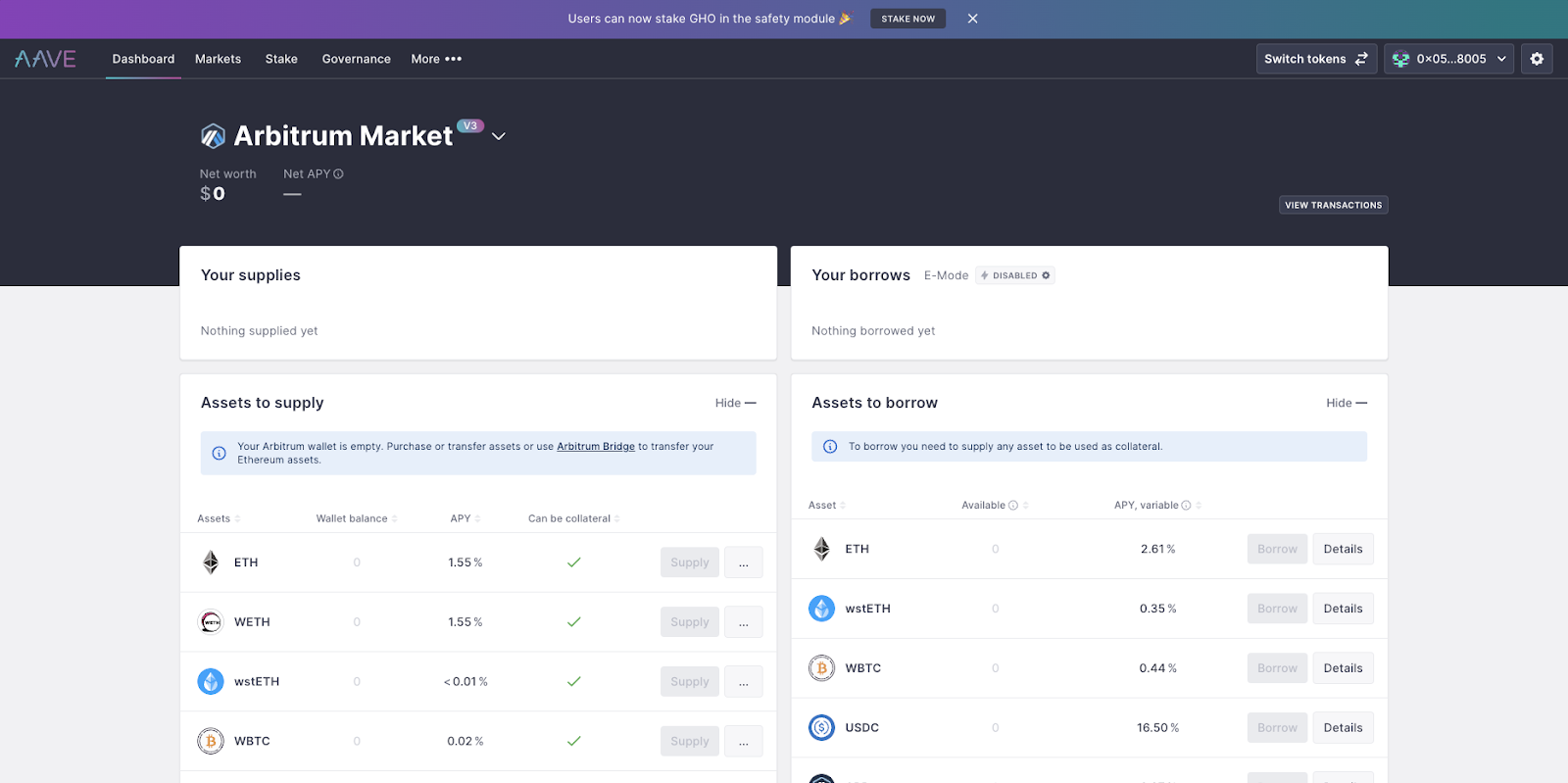Click the Net APY info icon
This screenshot has height=783, width=1568.
[338, 174]
